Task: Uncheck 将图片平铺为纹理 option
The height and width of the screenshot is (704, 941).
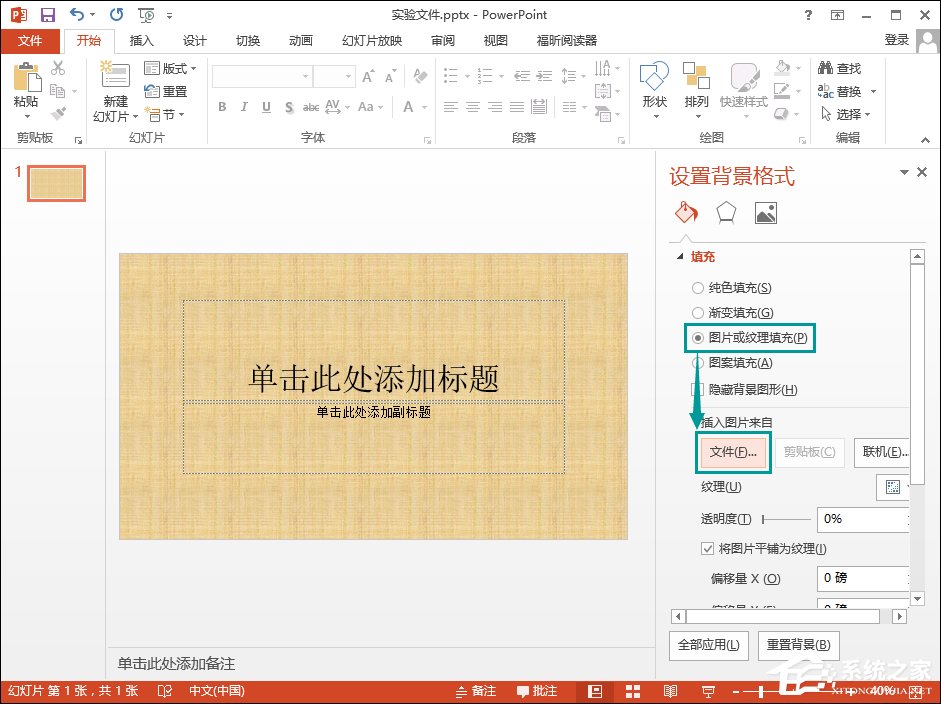Action: (x=708, y=548)
